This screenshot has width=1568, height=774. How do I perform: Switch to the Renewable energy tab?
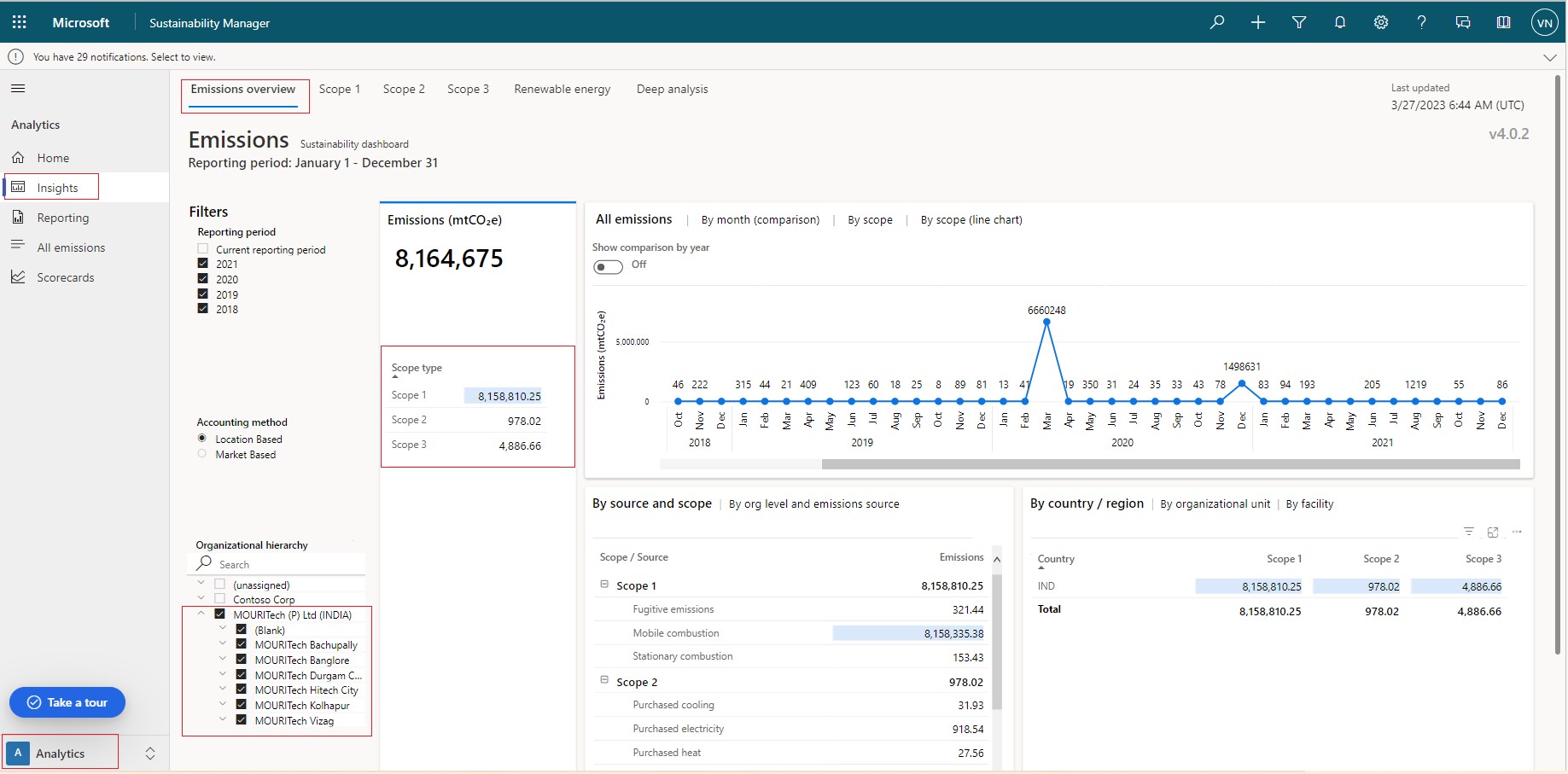click(562, 89)
